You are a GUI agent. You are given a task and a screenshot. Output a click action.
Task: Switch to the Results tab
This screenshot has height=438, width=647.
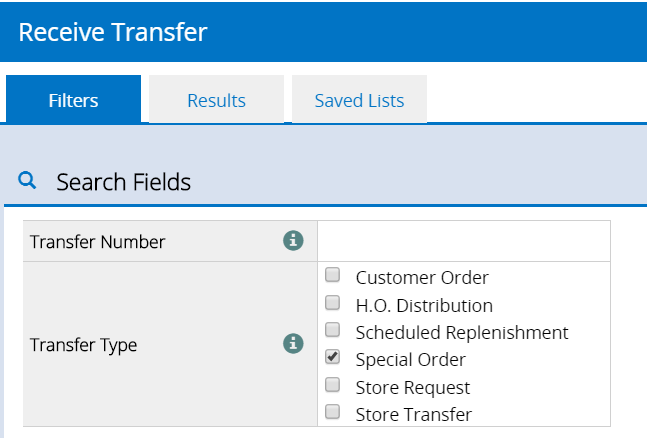pyautogui.click(x=216, y=100)
